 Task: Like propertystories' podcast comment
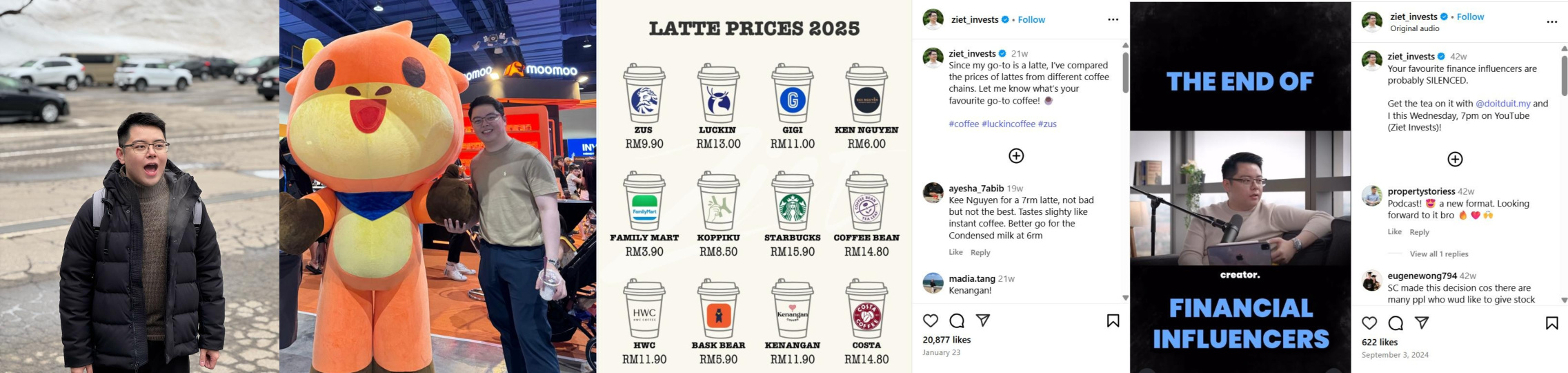[x=1395, y=231]
